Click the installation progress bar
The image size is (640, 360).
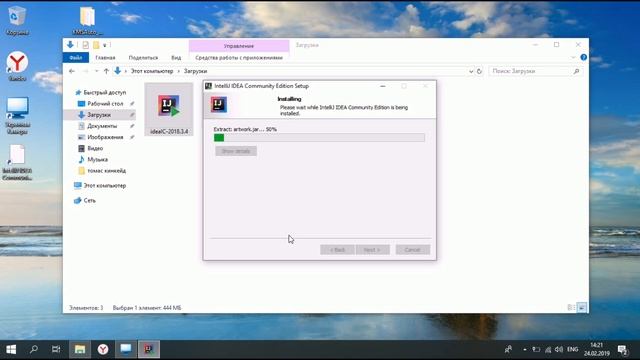click(319, 138)
